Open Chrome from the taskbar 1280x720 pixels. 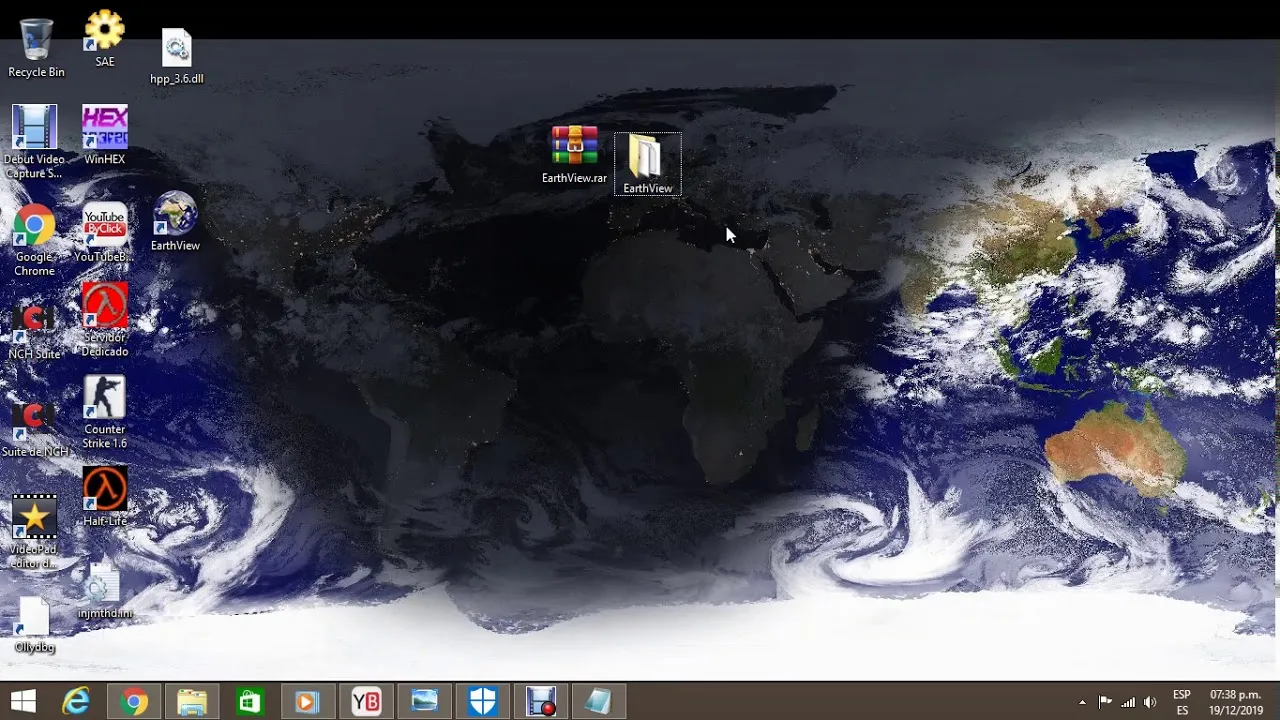[134, 701]
